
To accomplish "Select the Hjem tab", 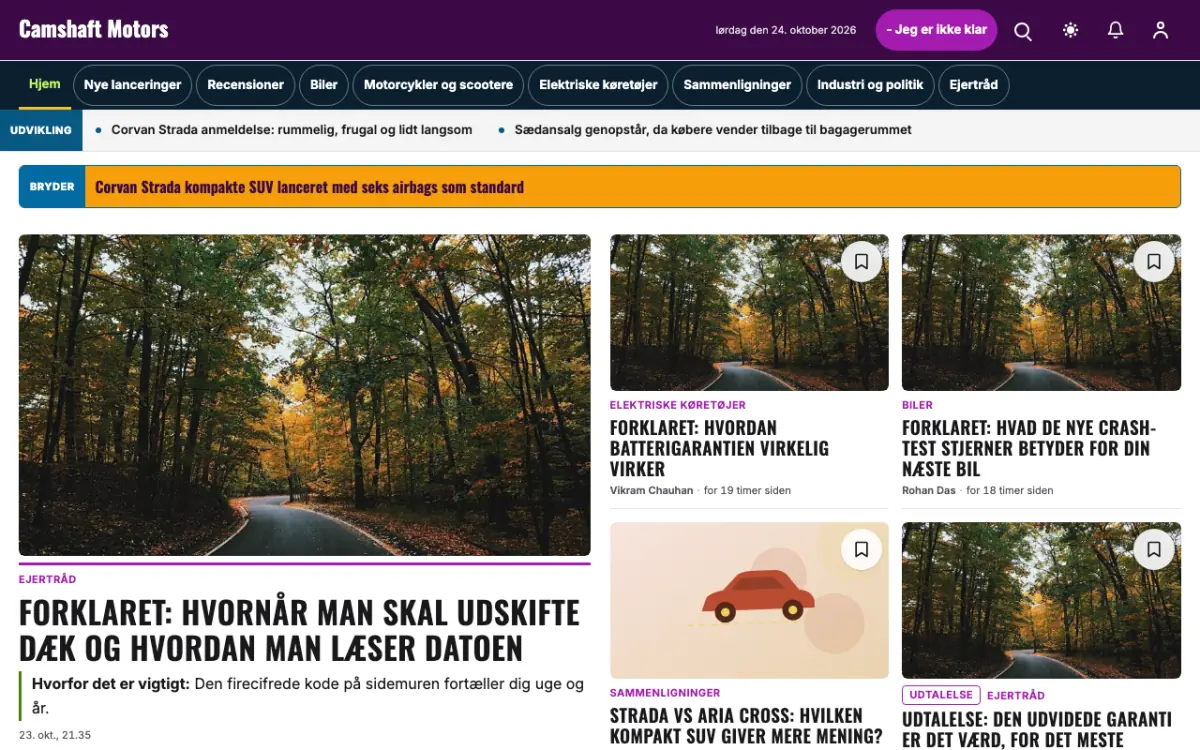I will click(45, 85).
